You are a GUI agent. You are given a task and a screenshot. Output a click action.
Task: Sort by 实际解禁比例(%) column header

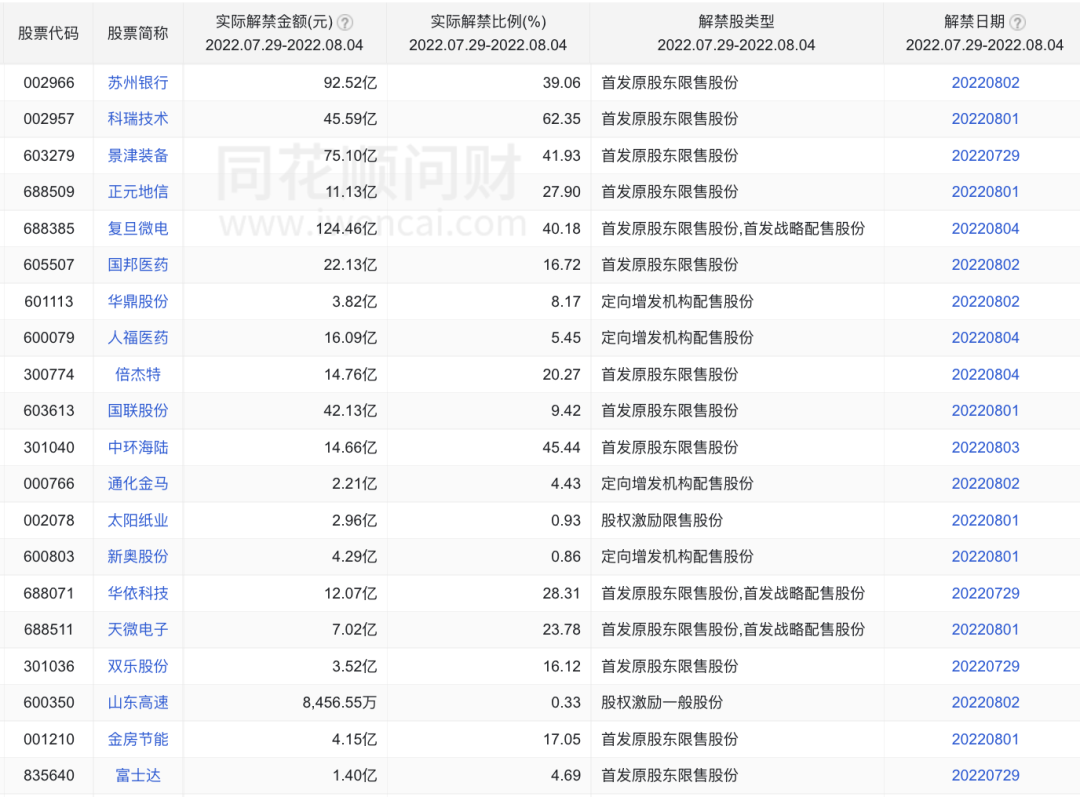click(x=487, y=22)
